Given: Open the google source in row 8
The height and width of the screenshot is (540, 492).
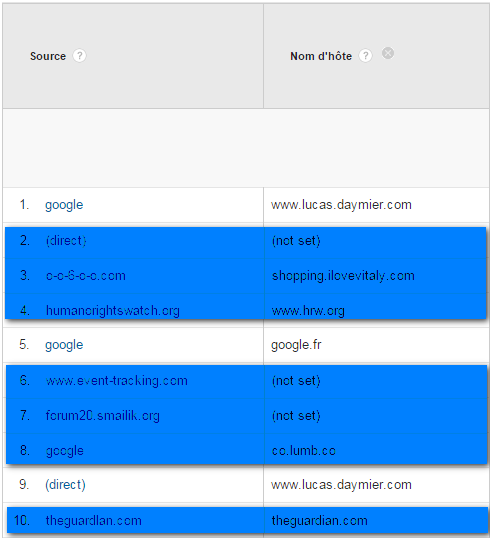Looking at the screenshot, I should (65, 451).
